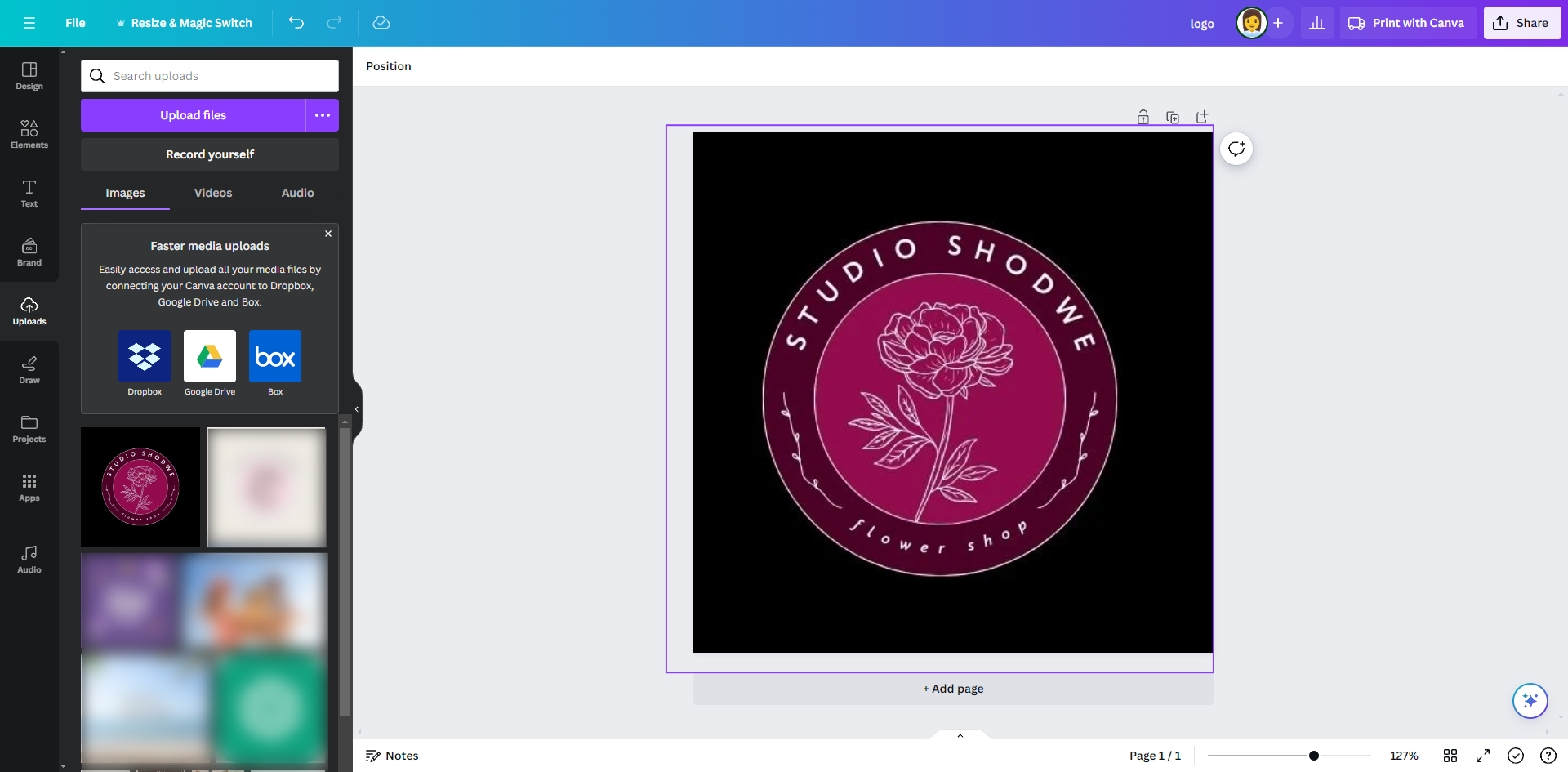The image size is (1568, 772).
Task: Select the Studio Shodwe logo upload thumbnail
Action: pos(140,487)
